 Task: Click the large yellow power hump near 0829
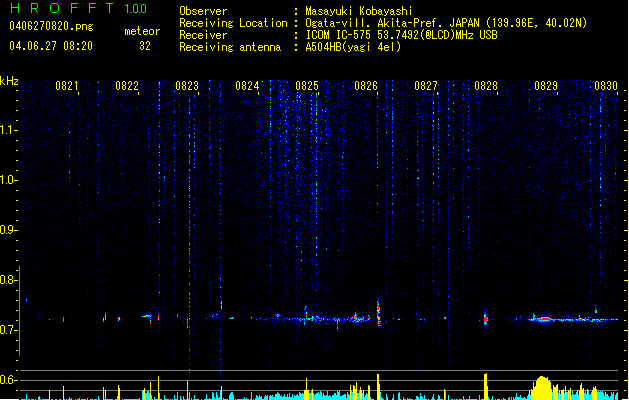pos(543,388)
